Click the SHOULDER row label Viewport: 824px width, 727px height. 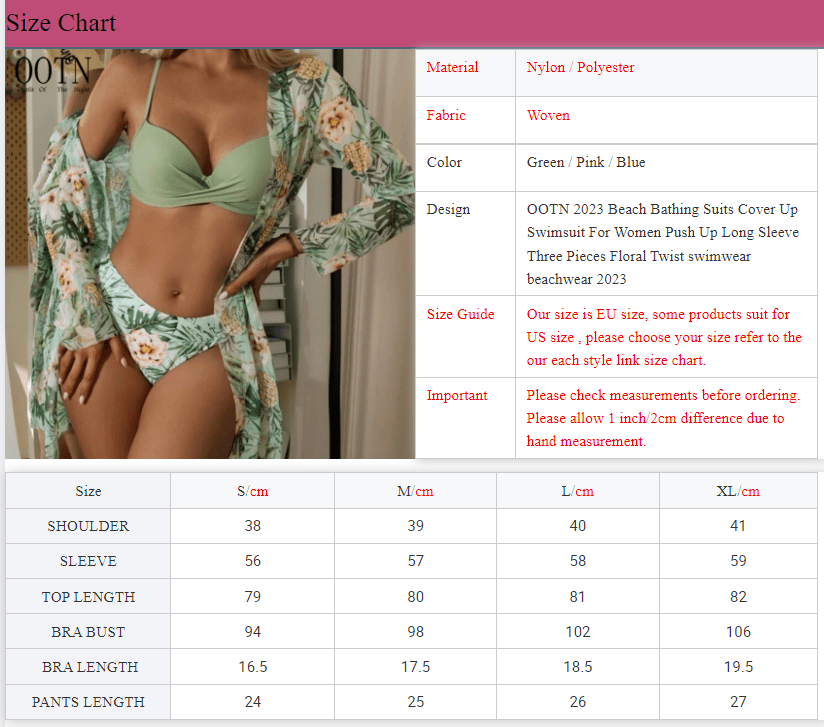tap(88, 526)
